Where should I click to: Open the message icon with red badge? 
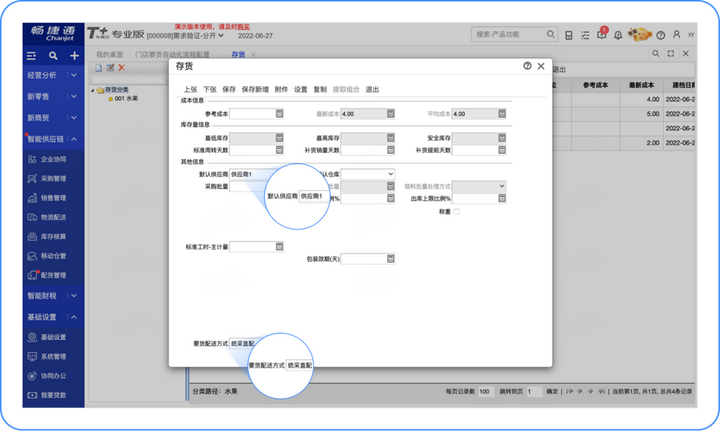pos(602,34)
